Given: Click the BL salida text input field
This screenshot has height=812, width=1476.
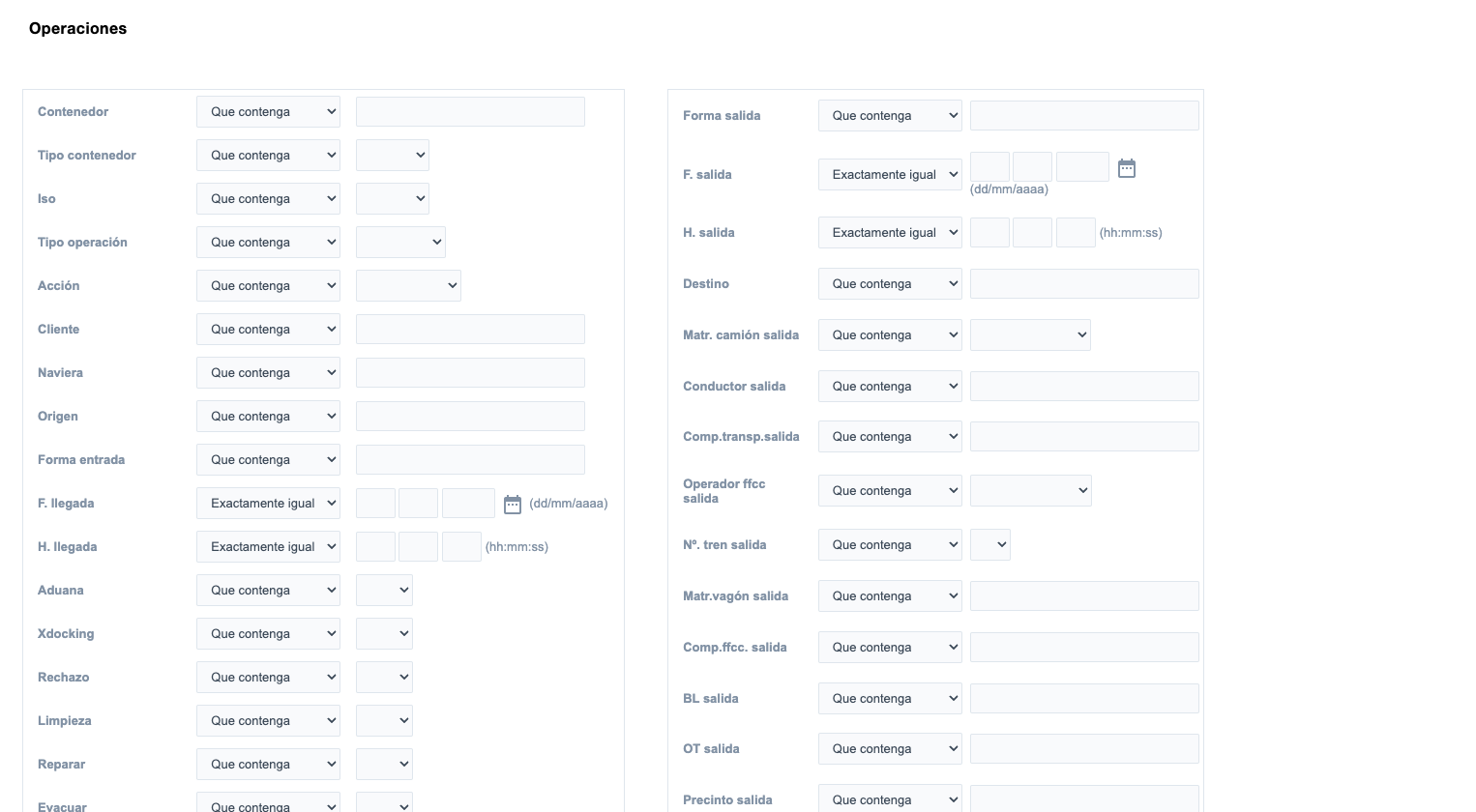Looking at the screenshot, I should (x=1084, y=699).
